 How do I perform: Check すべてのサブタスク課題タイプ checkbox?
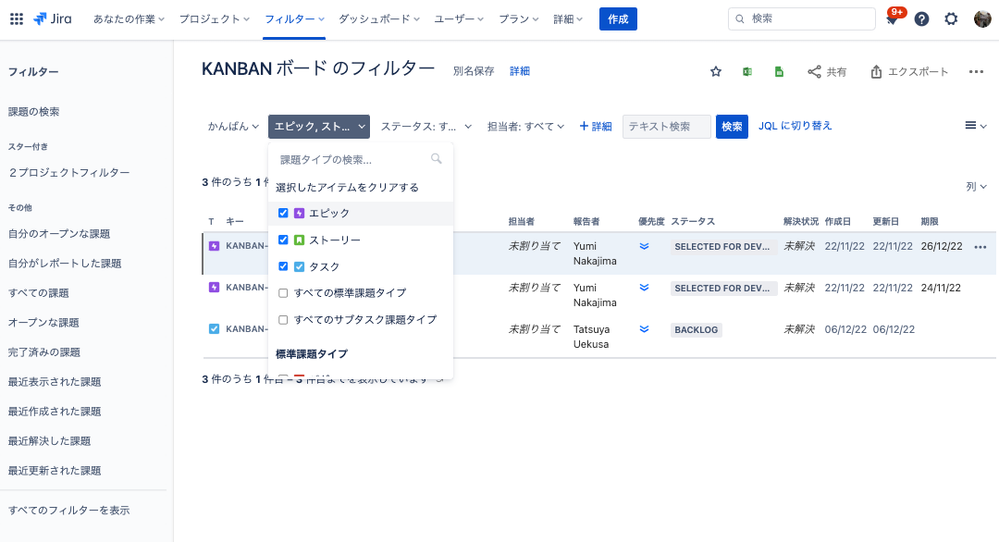(x=284, y=320)
